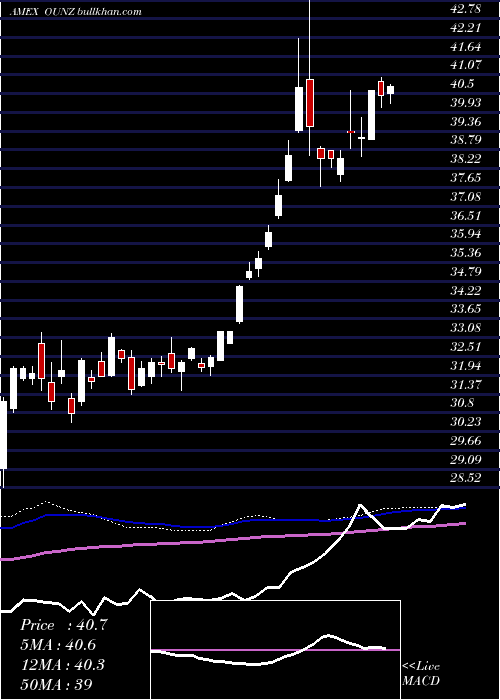Click the 31.37 price axis label
This screenshot has width=500, height=700.
(x=466, y=384)
